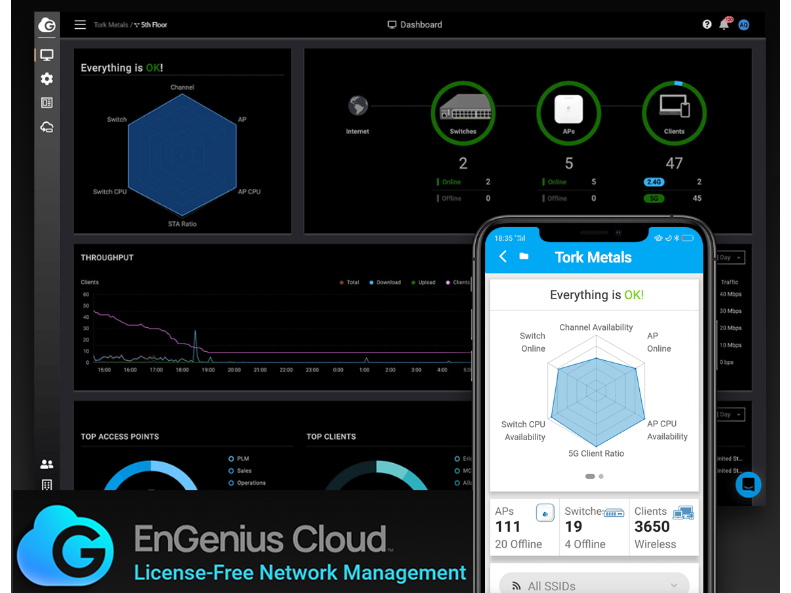The height and width of the screenshot is (593, 791).
Task: Tap the Clients devices icon on phone
Action: (684, 513)
